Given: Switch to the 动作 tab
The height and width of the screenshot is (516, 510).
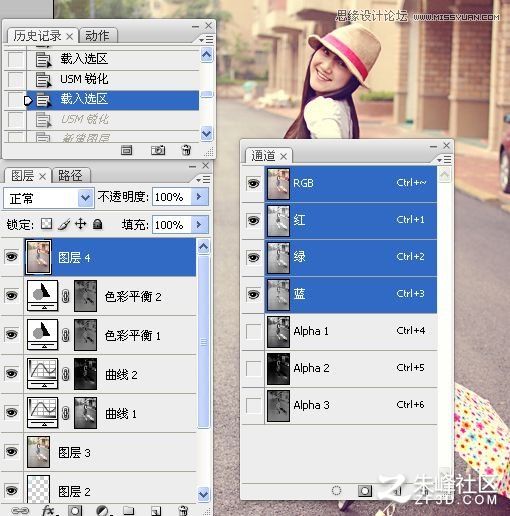Looking at the screenshot, I should pyautogui.click(x=98, y=35).
